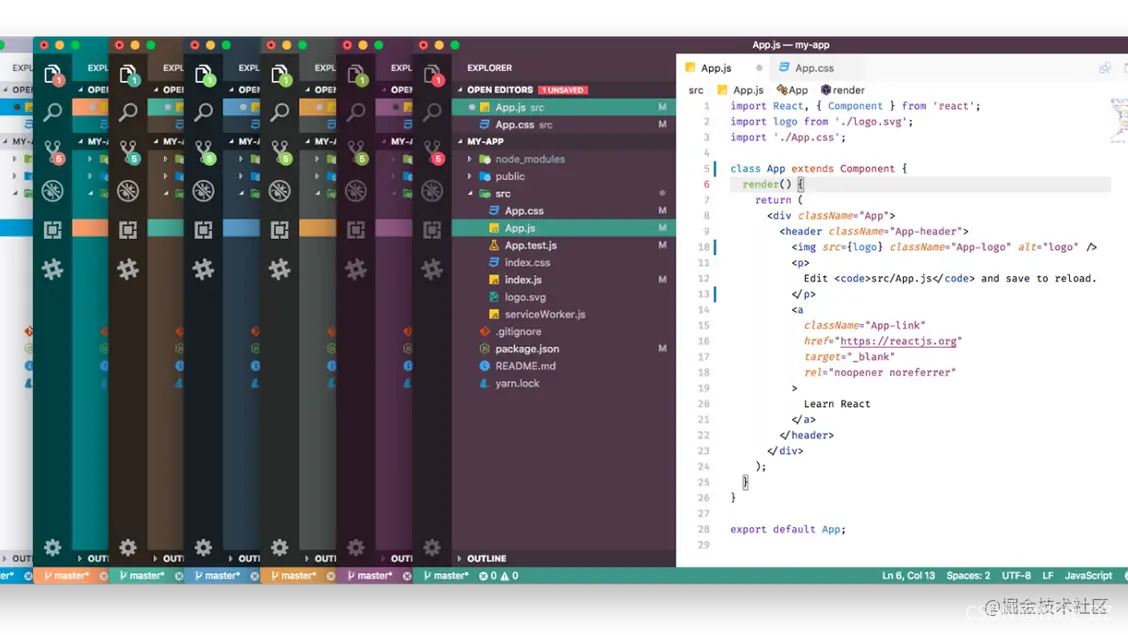Click https://reactjs.org link in the code
Screen dimensions: 1128x635
(x=898, y=341)
